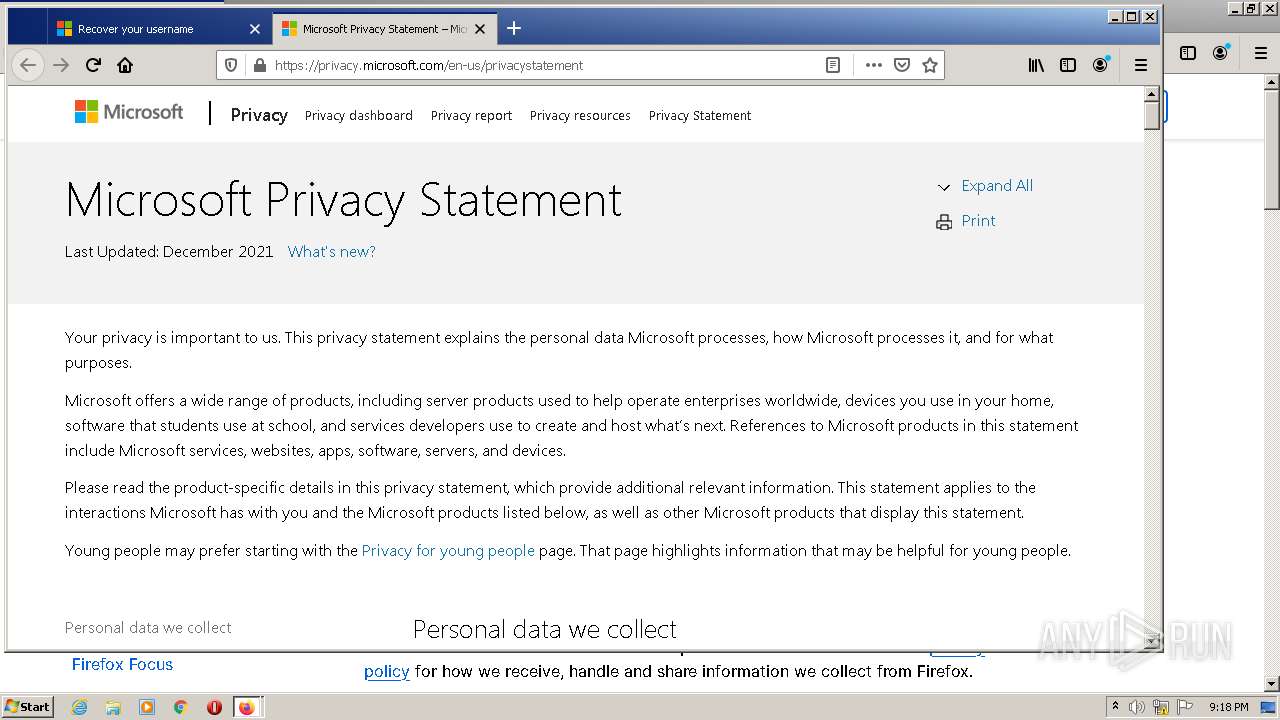The height and width of the screenshot is (720, 1280).
Task: Click the forward navigation arrow
Action: (x=61, y=65)
